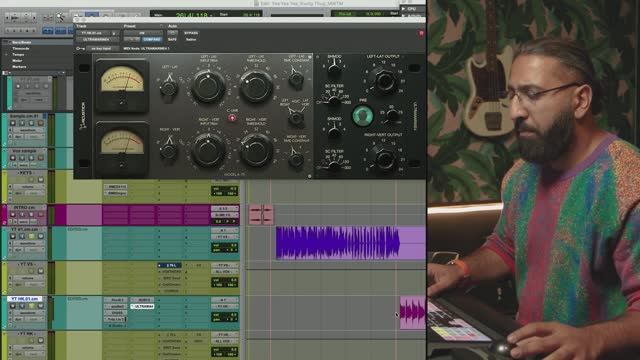Click the lower SC FILTER knob

click(334, 165)
